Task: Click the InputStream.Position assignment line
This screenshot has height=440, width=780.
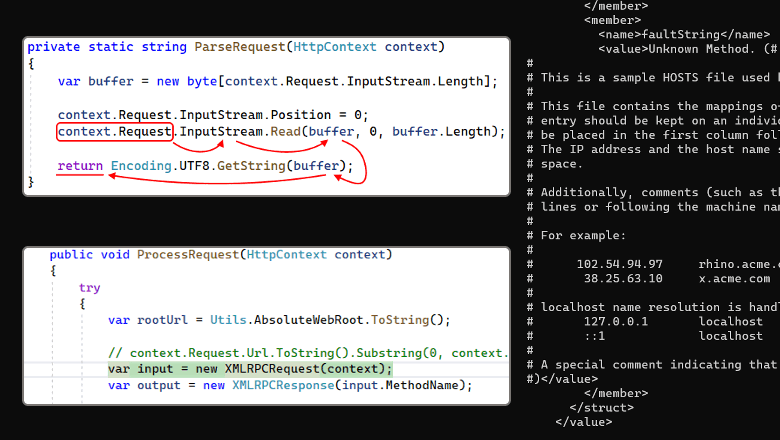Action: tap(213, 115)
